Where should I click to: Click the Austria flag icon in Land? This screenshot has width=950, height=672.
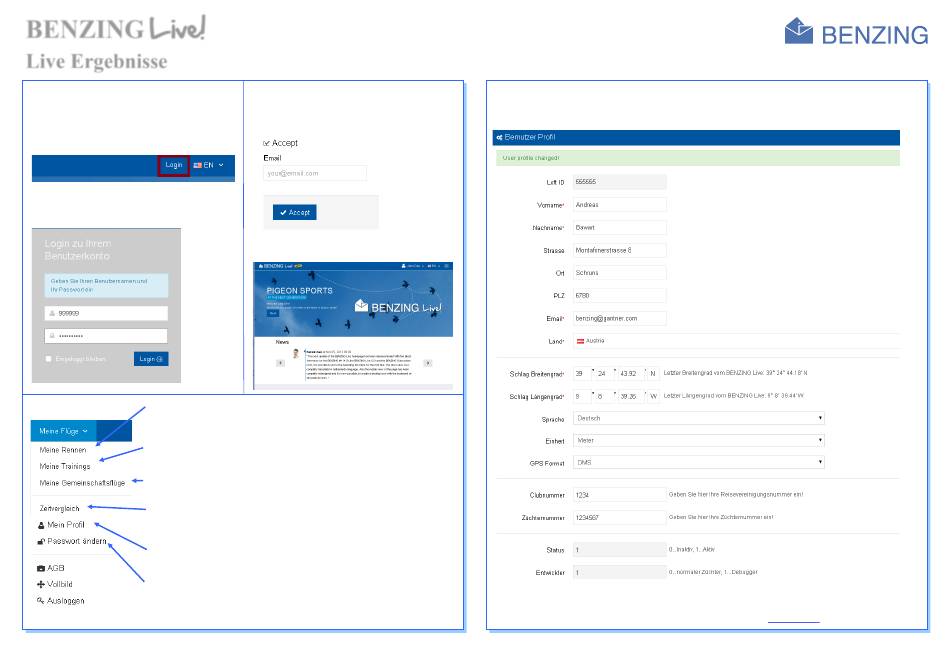(x=580, y=342)
